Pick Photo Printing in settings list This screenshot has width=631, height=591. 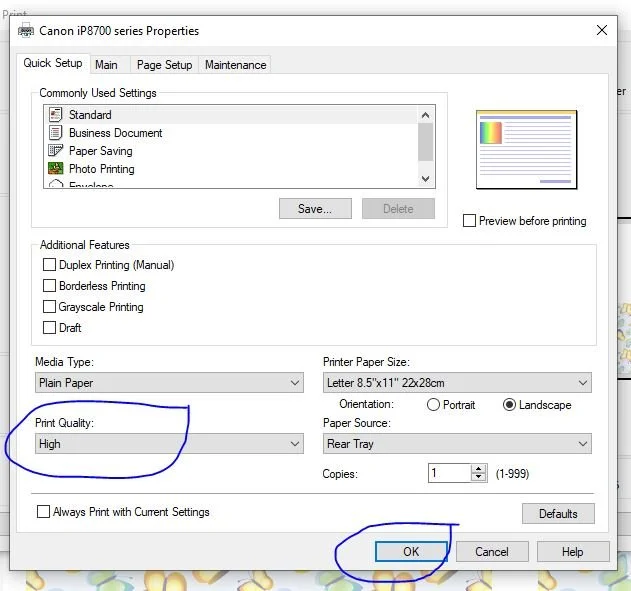tap(231, 169)
